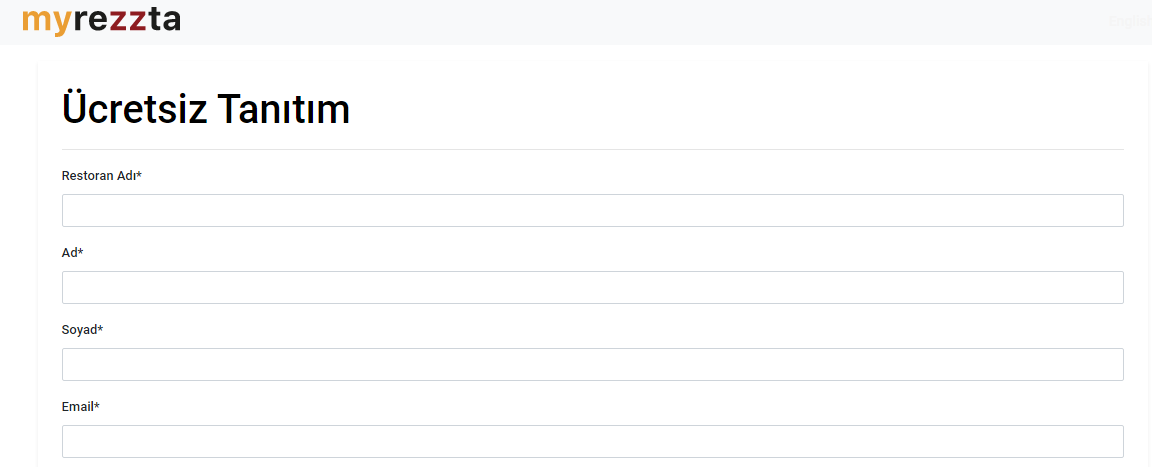Focus the Restoran Adı input field
1152x467 pixels.
coord(593,211)
